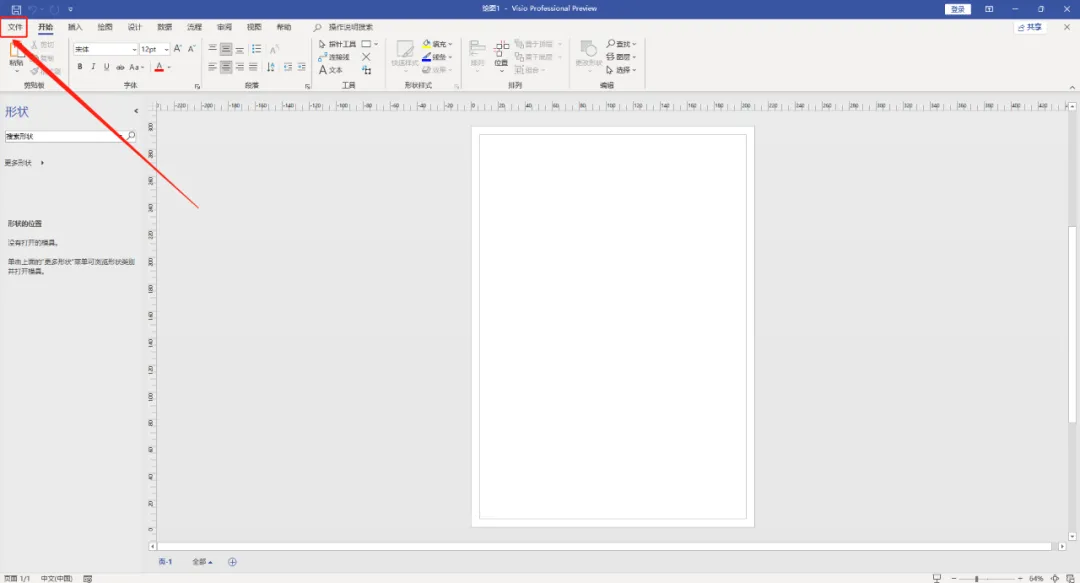Select align bottom paragraph icon
The width and height of the screenshot is (1080, 583).
[x=240, y=49]
